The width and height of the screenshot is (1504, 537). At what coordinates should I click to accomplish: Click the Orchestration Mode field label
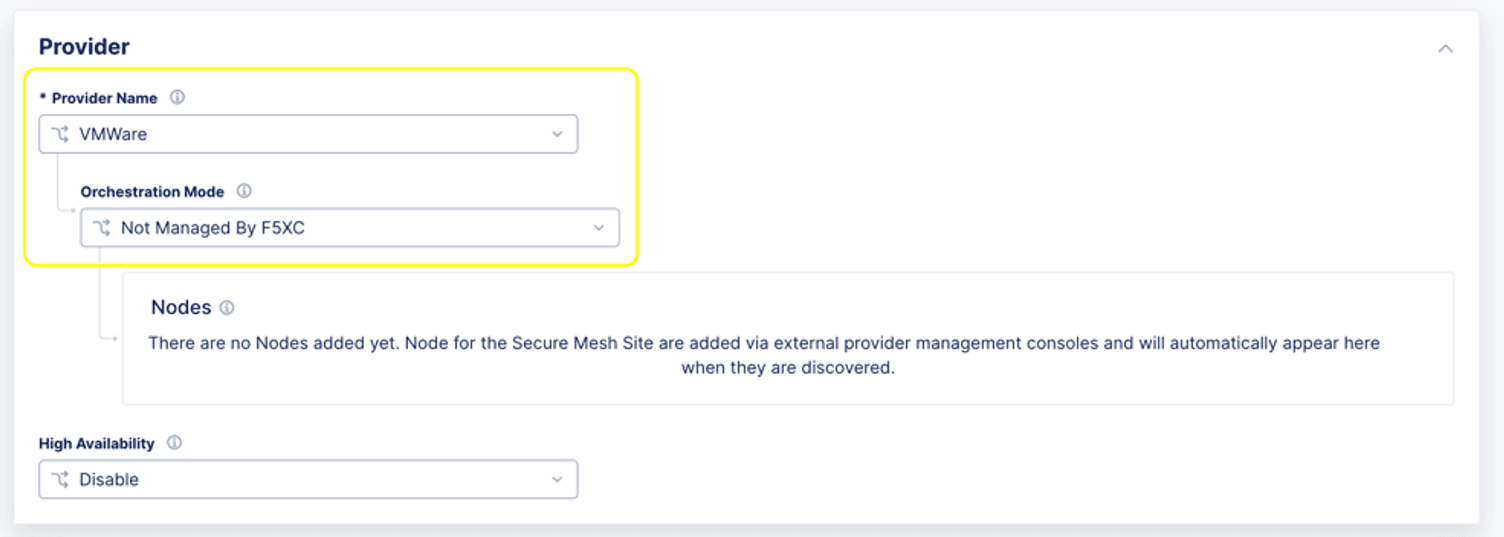tap(152, 191)
